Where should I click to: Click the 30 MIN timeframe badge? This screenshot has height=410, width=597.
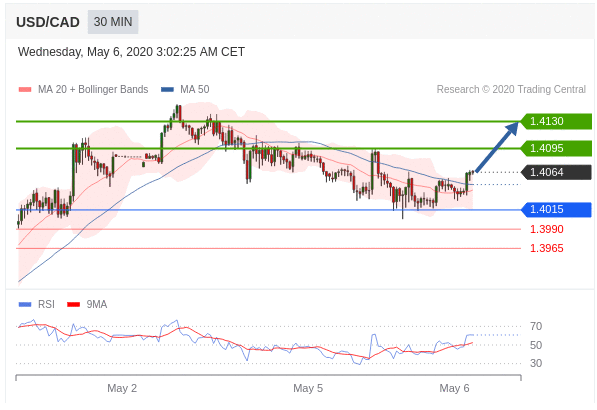(x=113, y=22)
